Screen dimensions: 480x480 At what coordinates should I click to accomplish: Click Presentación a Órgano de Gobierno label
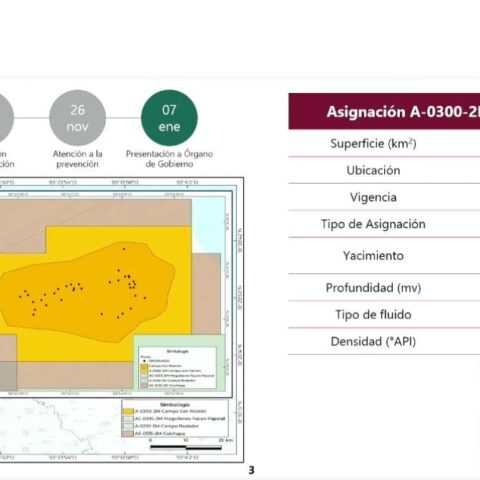click(x=169, y=159)
